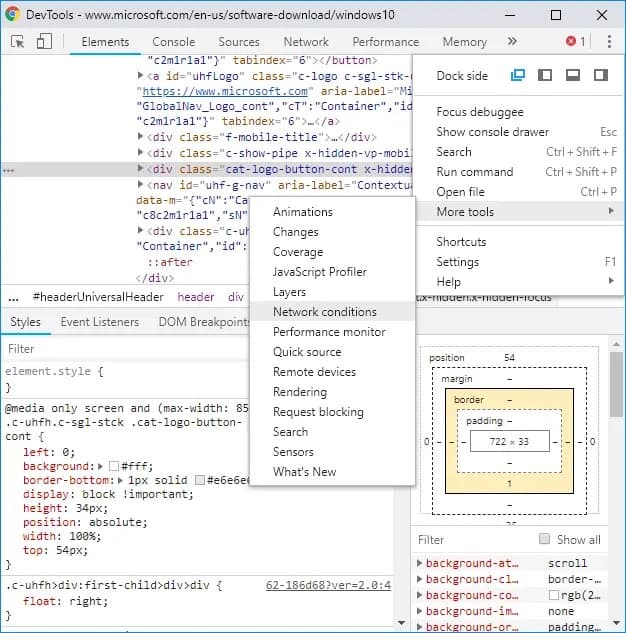Click the #fff background color swatch

[x=114, y=466]
